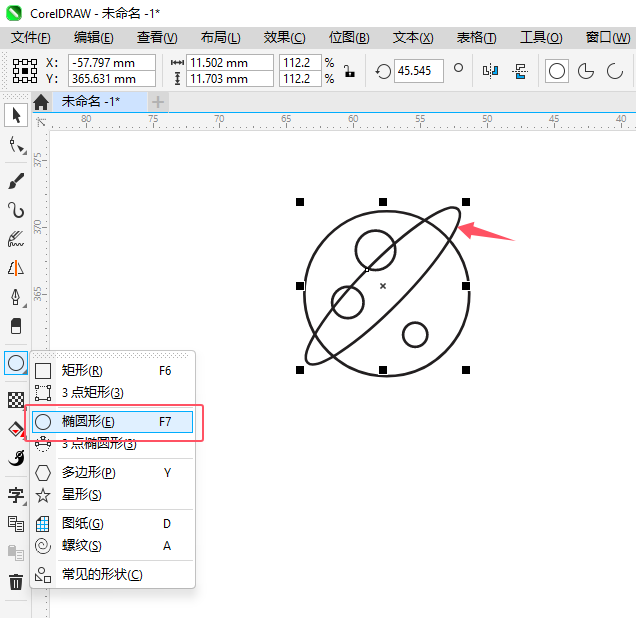Click the Ellipse tool in the toolbox

pos(16,363)
